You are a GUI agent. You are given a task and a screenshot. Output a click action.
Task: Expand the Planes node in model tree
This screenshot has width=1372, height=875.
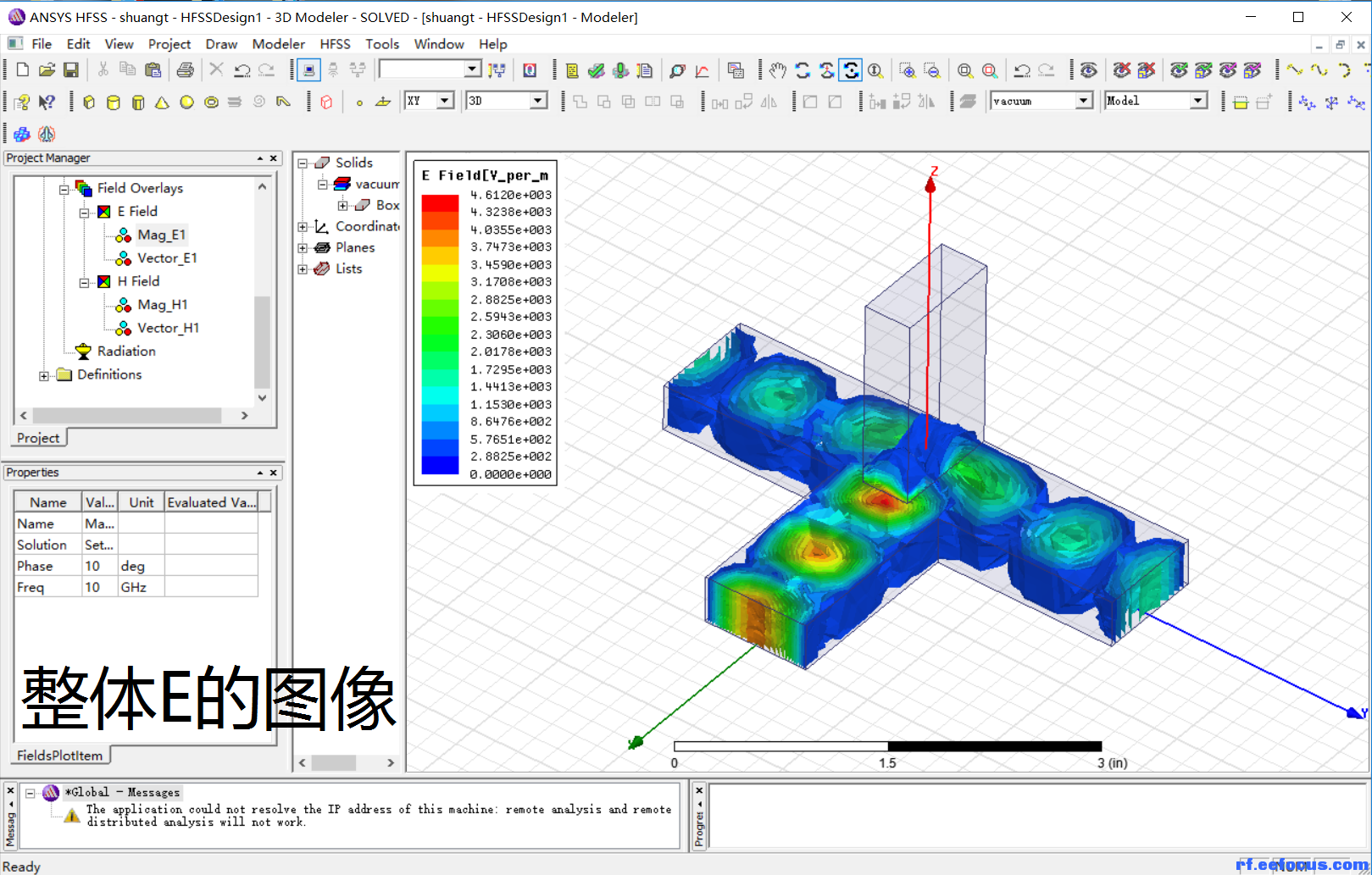(303, 248)
